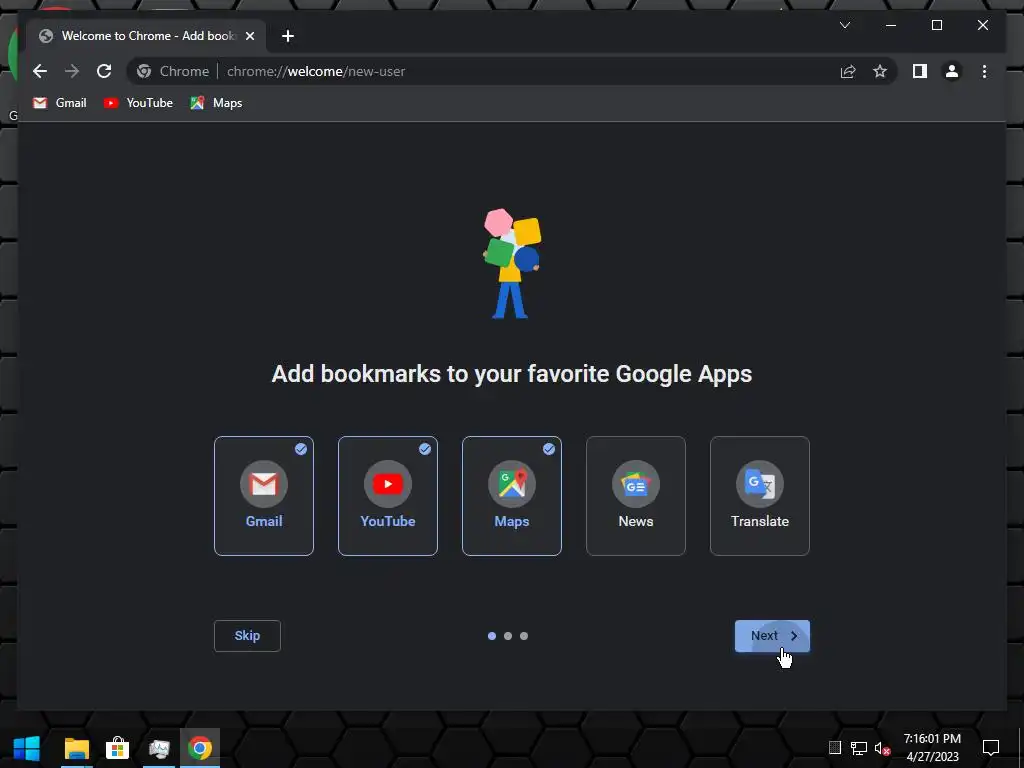Open a new tab with plus button

point(287,36)
